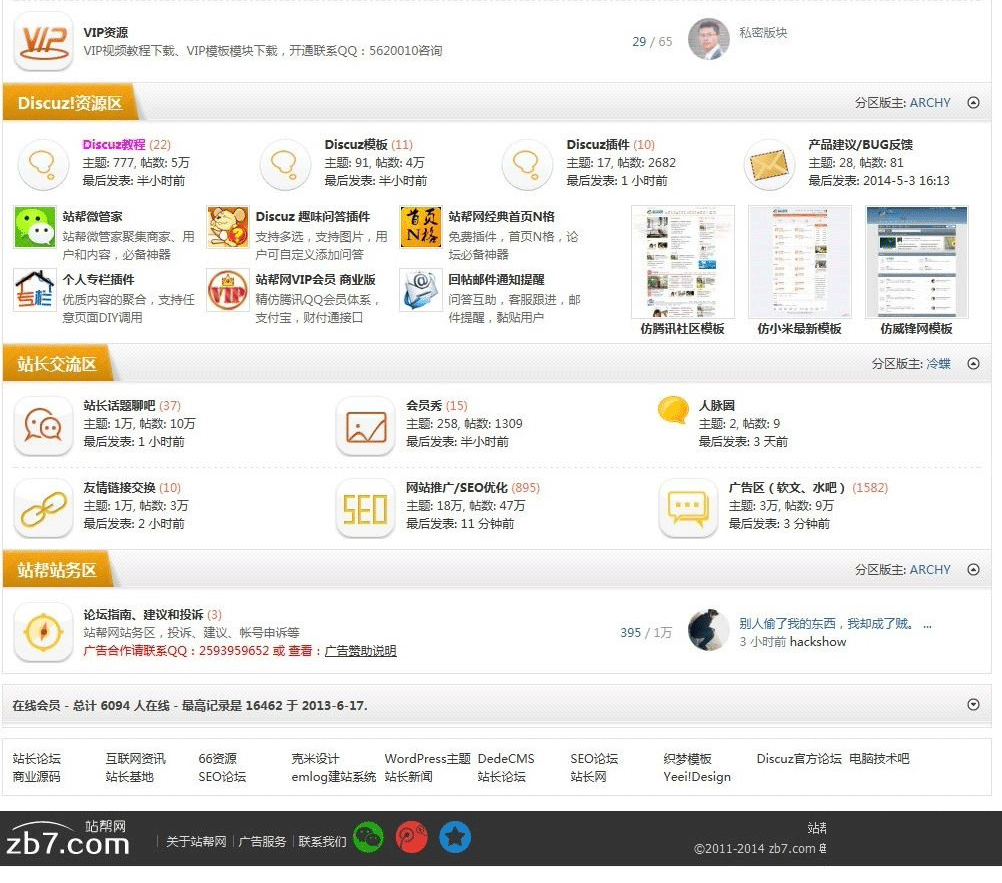Open the WordPress主题 friend link
The height and width of the screenshot is (883, 1002).
pyautogui.click(x=428, y=758)
